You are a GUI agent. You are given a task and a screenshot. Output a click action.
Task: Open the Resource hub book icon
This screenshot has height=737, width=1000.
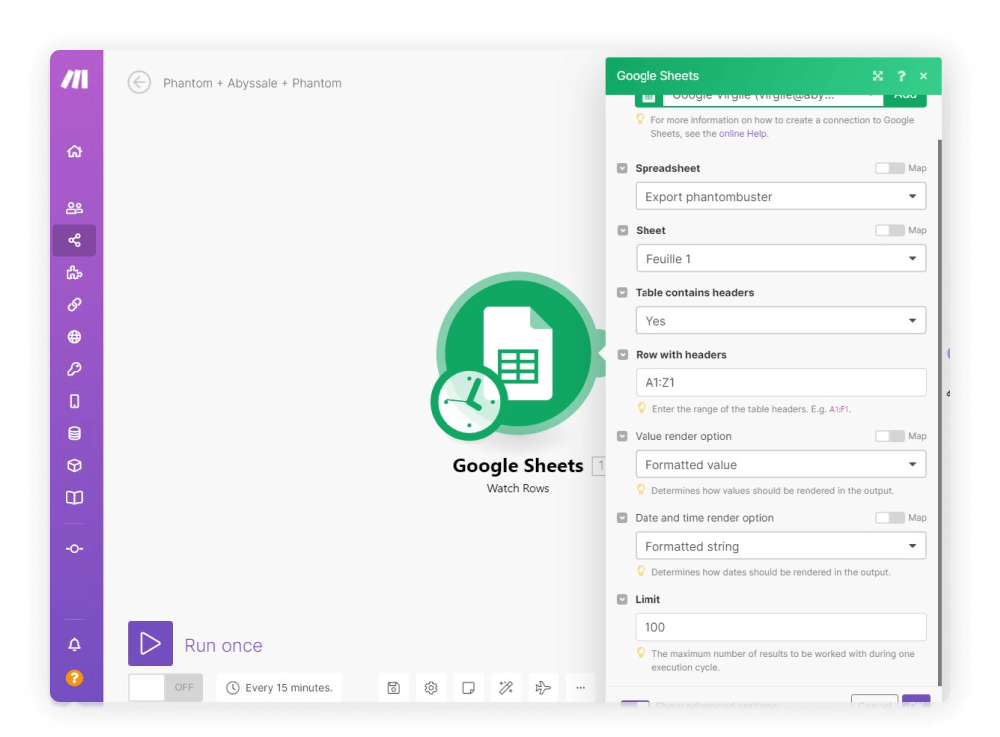tap(75, 498)
